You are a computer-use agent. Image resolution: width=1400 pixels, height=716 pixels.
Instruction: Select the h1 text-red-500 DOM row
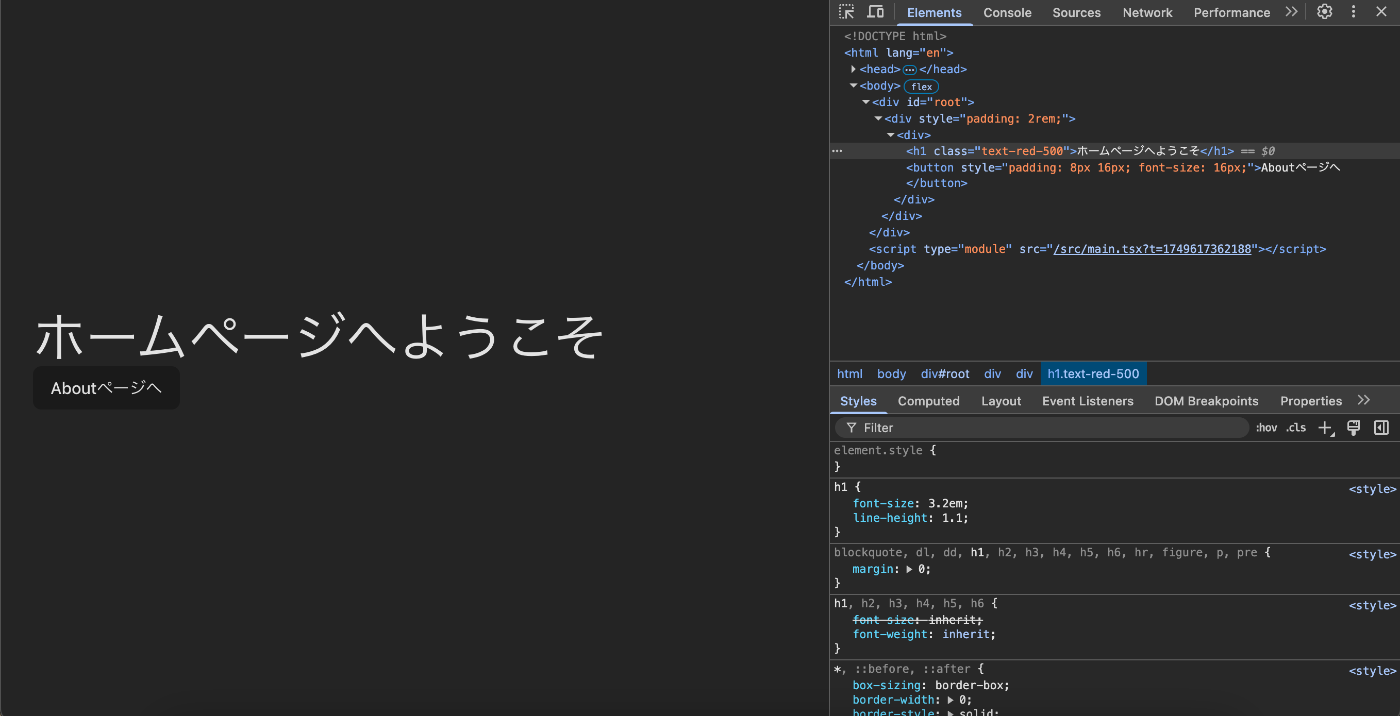(x=1115, y=151)
